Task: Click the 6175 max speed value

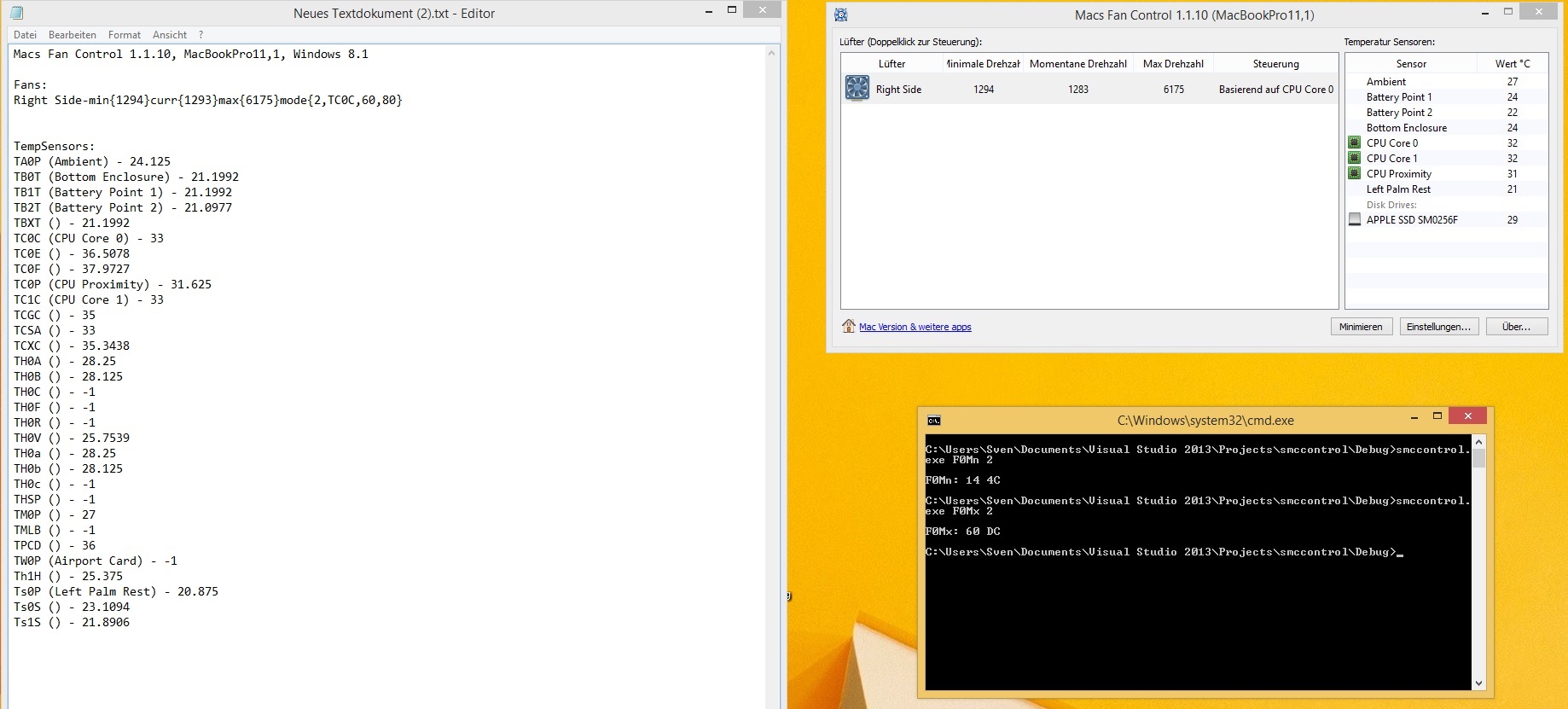Action: (1174, 89)
